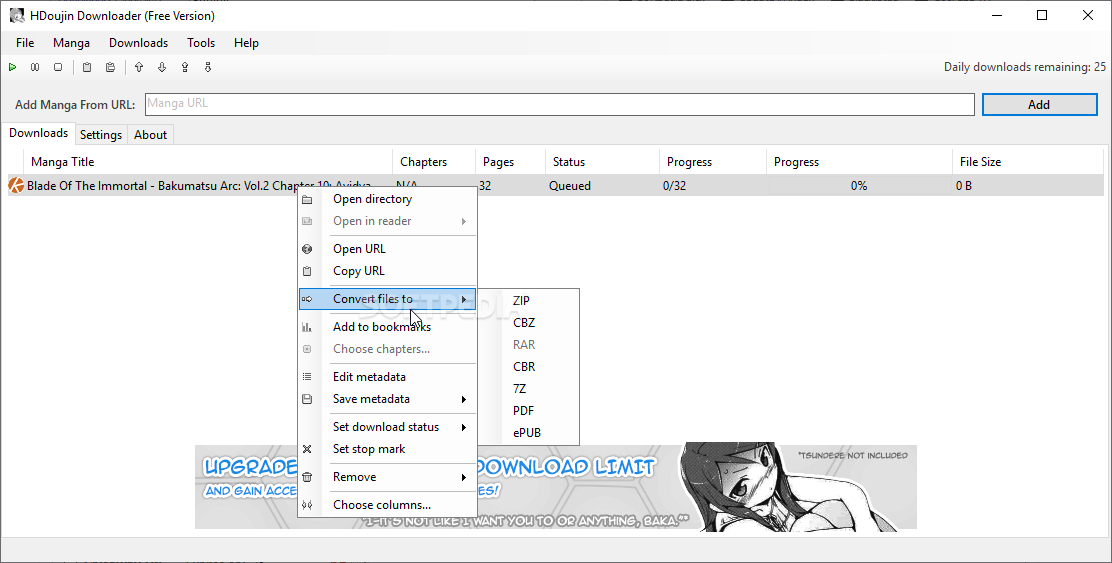Click the folder icon next to Open directory
Image resolution: width=1112 pixels, height=563 pixels.
coord(307,199)
